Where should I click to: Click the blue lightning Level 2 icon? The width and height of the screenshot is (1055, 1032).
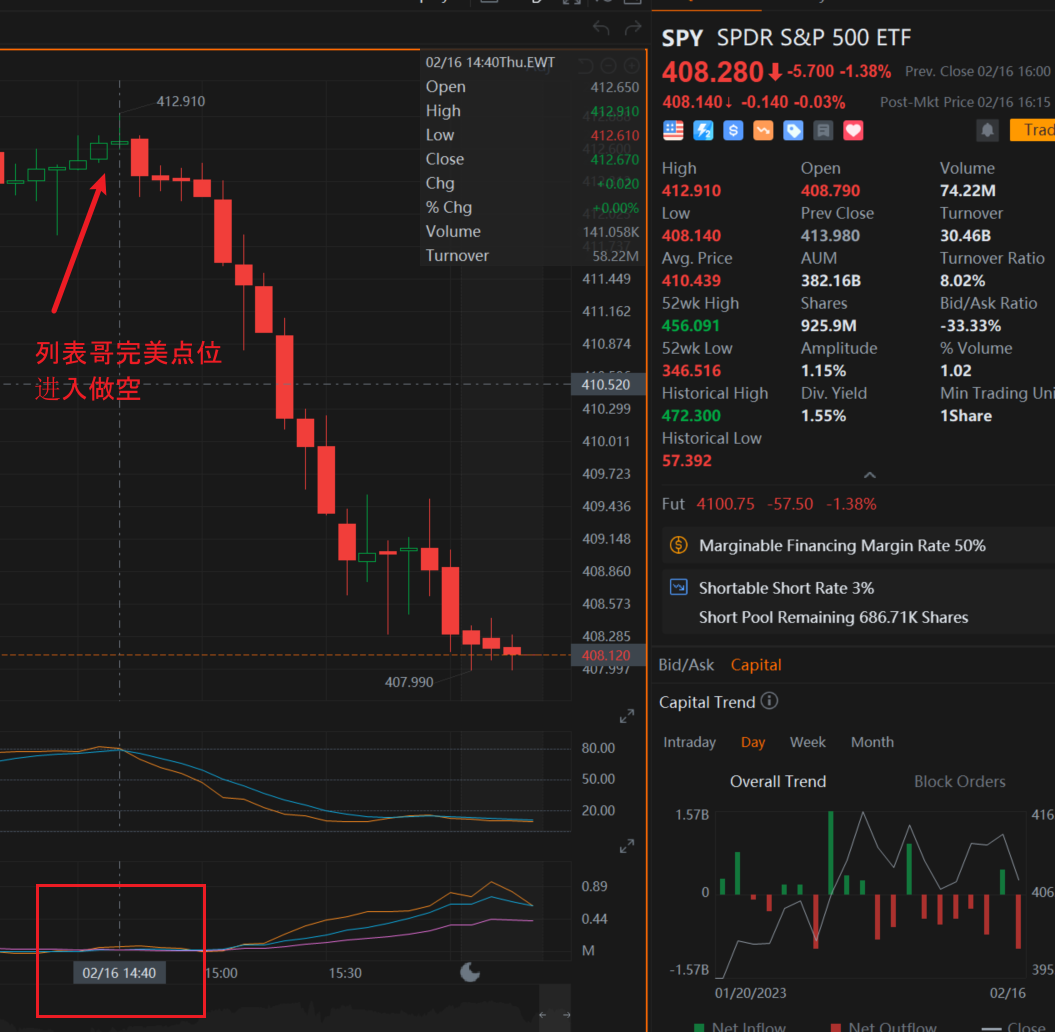[703, 131]
